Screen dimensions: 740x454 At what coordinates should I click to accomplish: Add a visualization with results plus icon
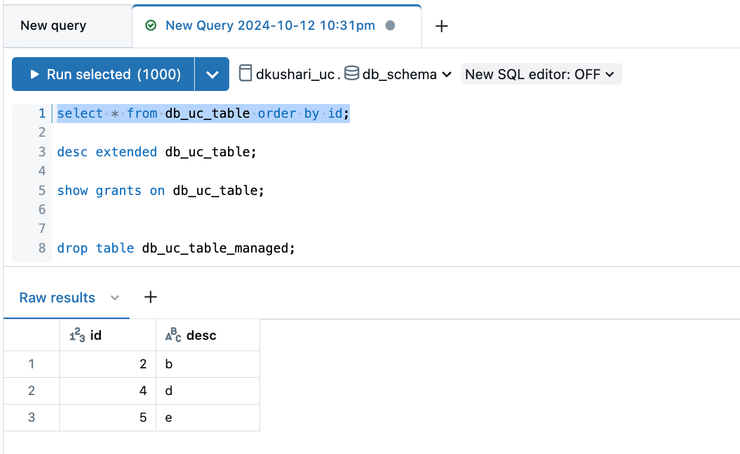point(150,297)
